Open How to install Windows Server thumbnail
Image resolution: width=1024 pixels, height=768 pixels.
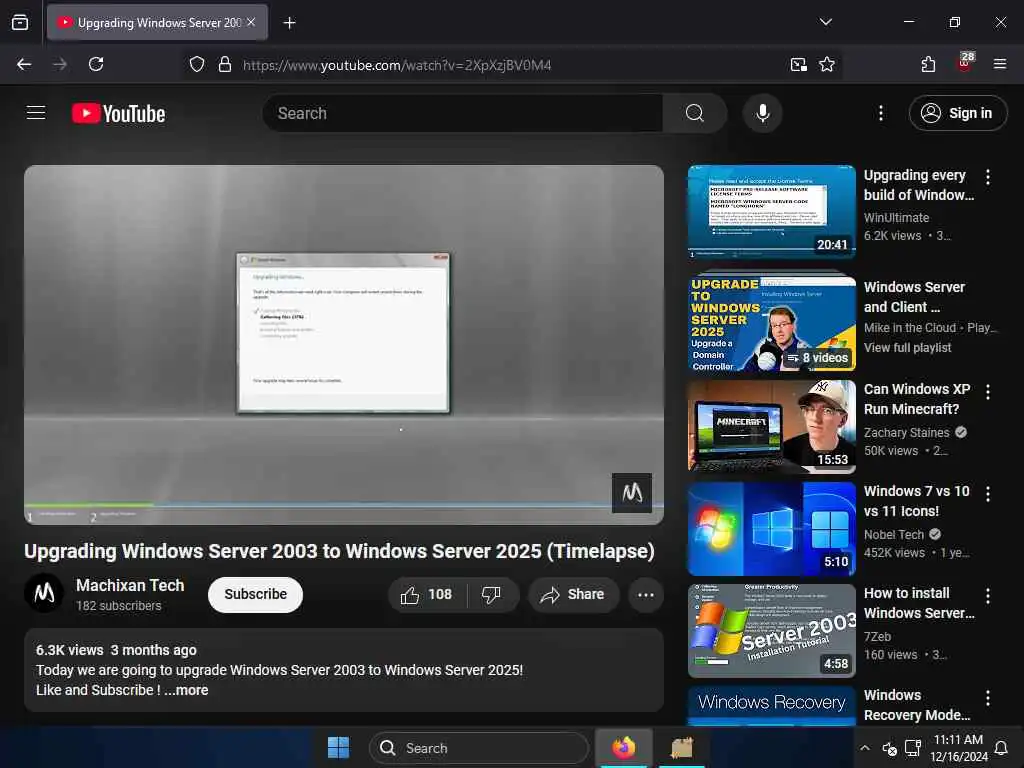tap(771, 631)
